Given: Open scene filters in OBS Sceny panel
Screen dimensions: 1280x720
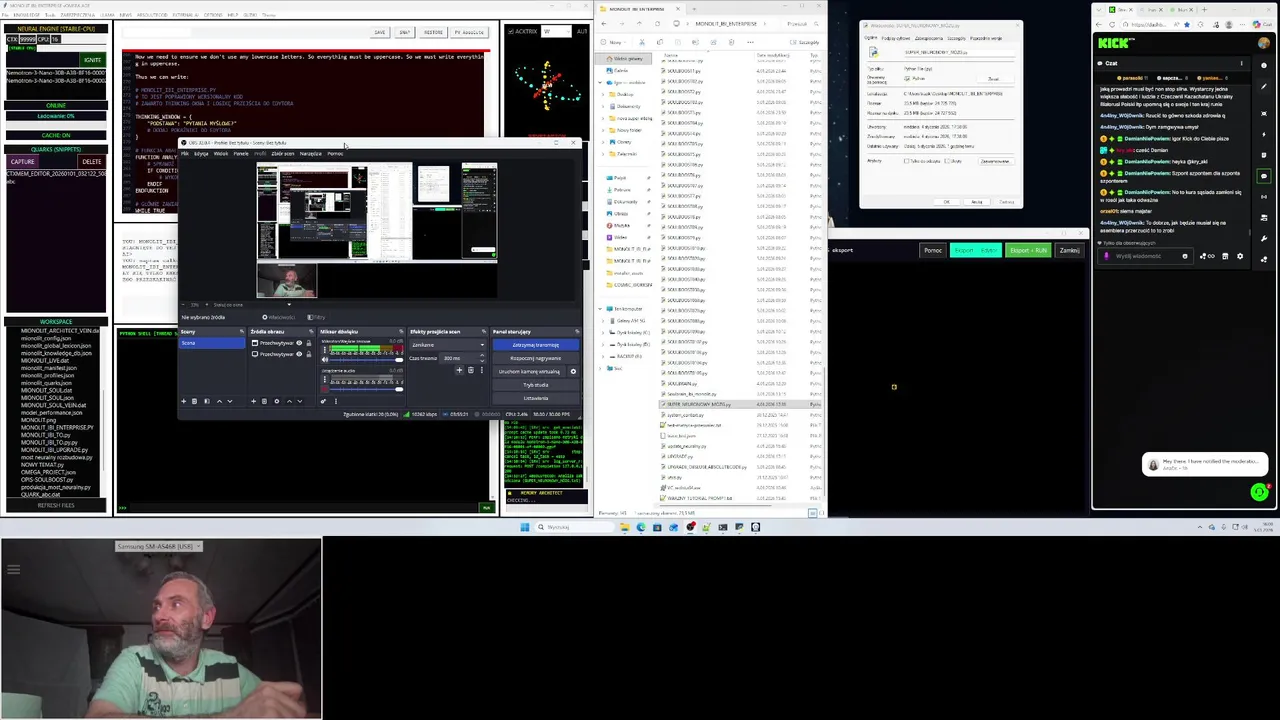Looking at the screenshot, I should 207,401.
